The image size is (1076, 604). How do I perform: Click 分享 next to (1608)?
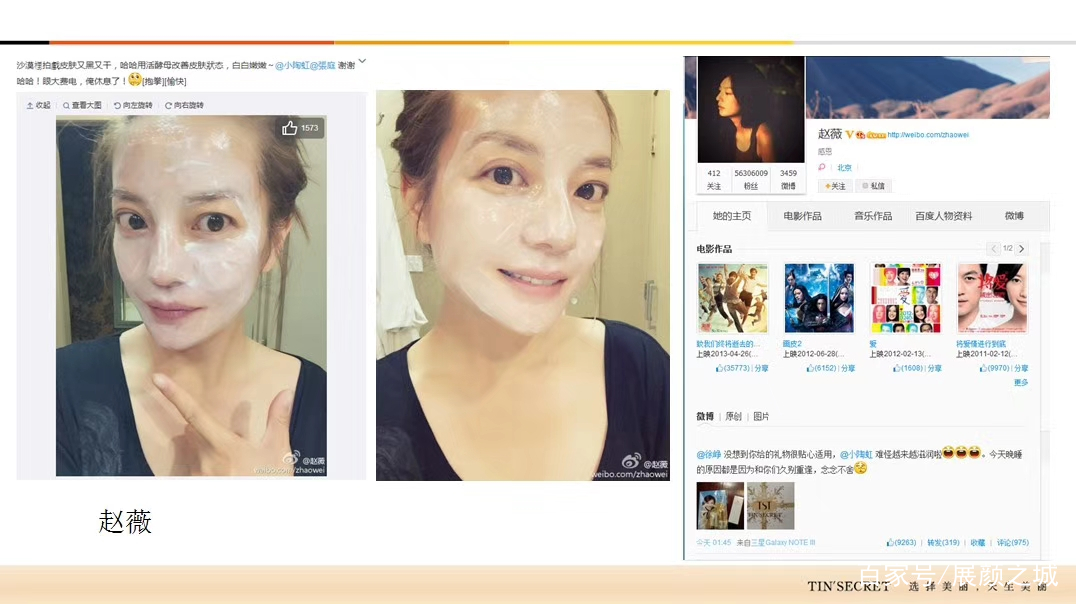pos(935,369)
